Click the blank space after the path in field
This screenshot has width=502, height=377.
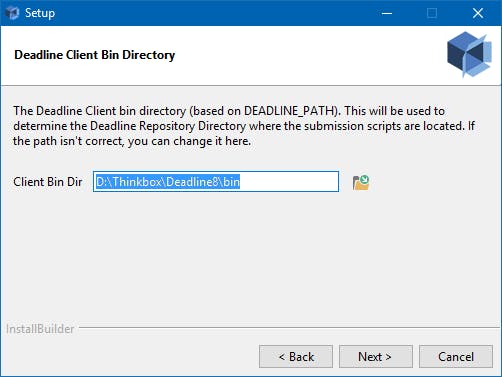288,182
